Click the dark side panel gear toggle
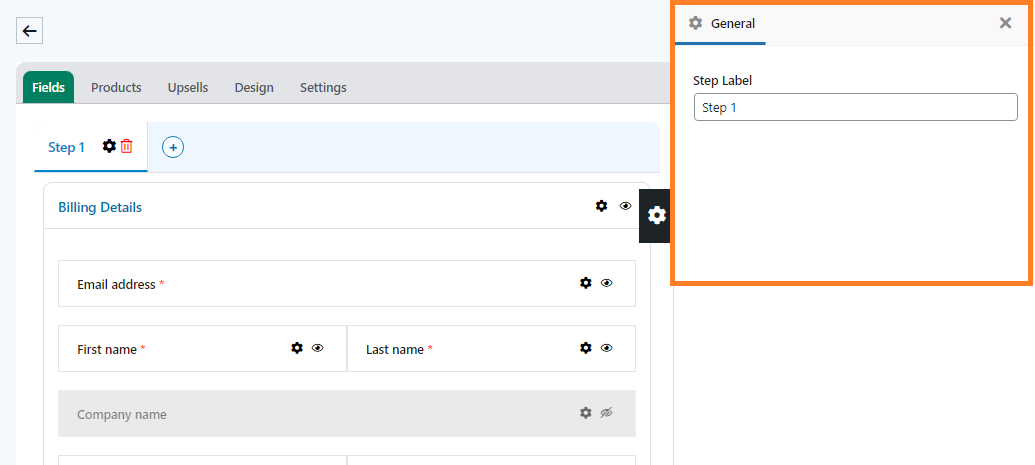The width and height of the screenshot is (1035, 465). 656,215
